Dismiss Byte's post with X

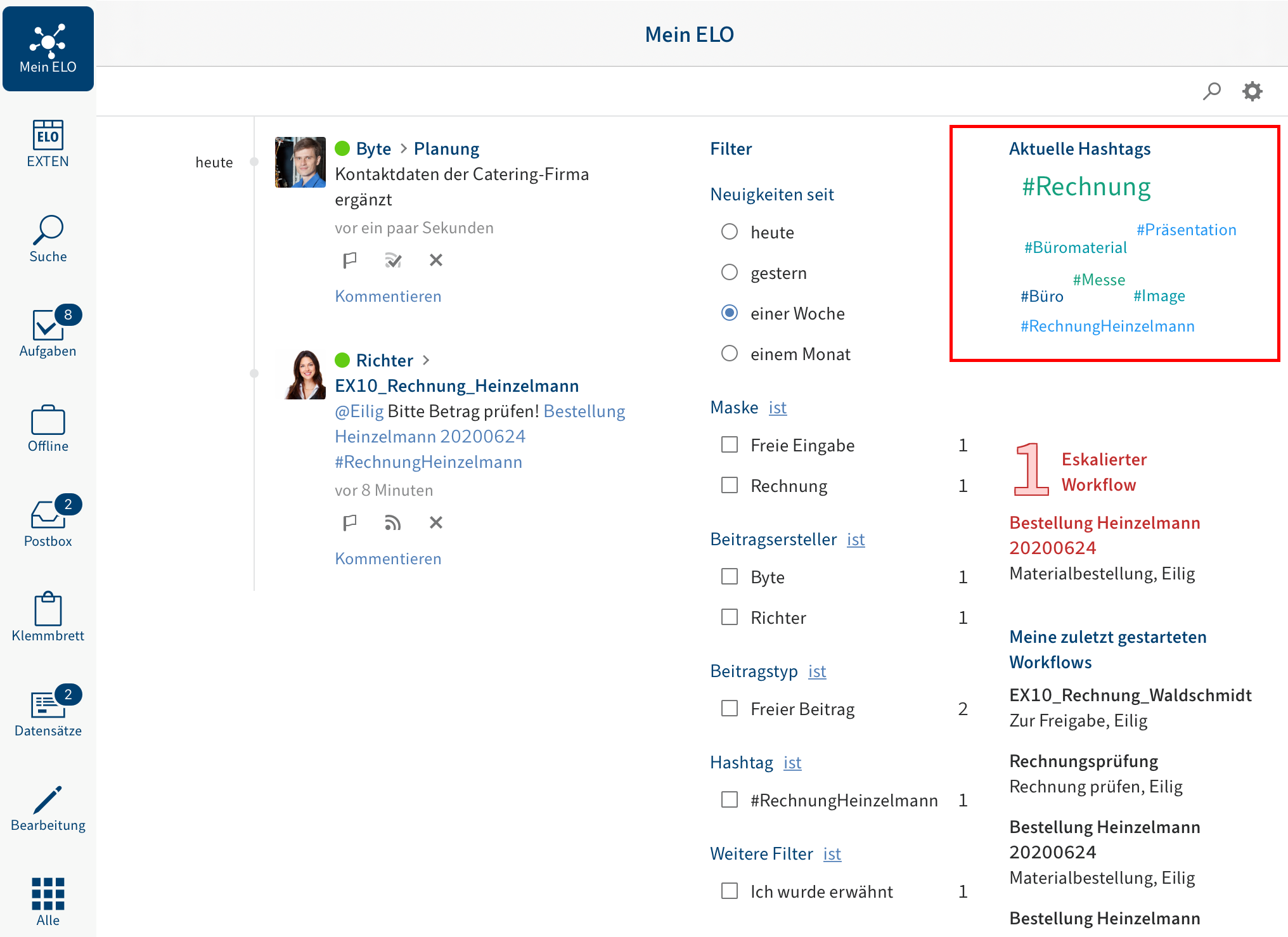[x=436, y=260]
